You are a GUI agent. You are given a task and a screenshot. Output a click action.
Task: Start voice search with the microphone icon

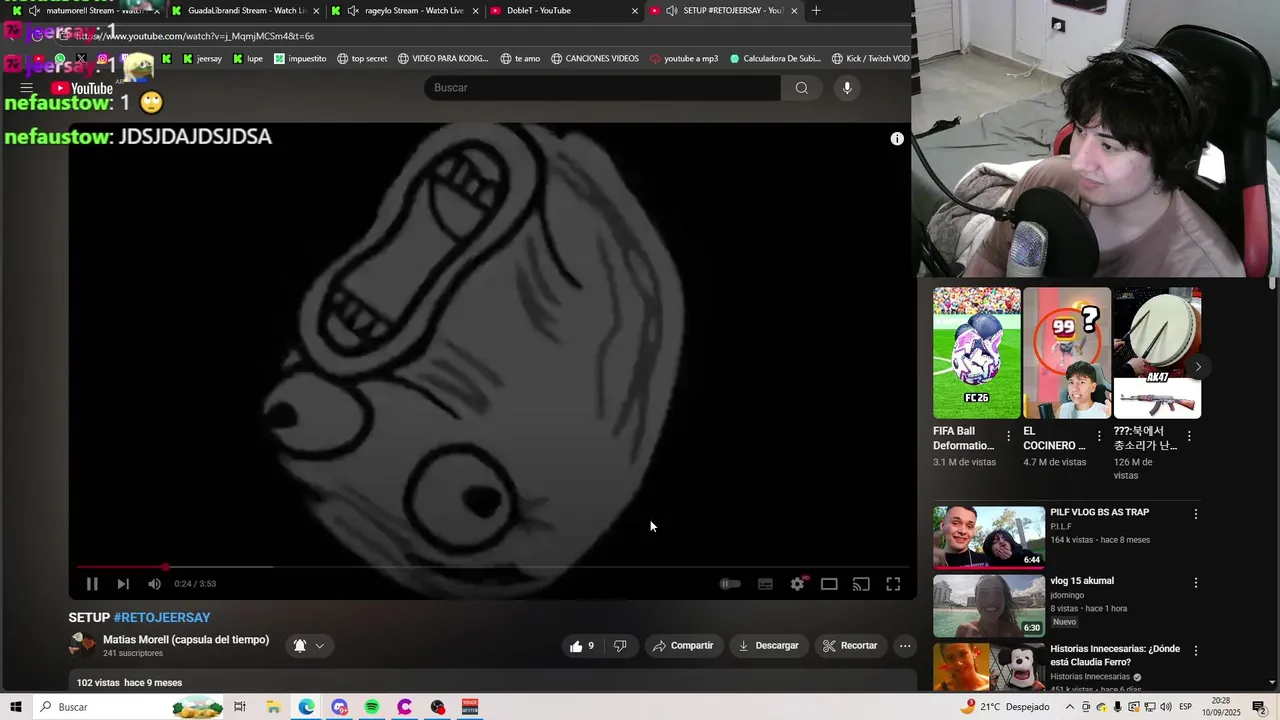(847, 88)
